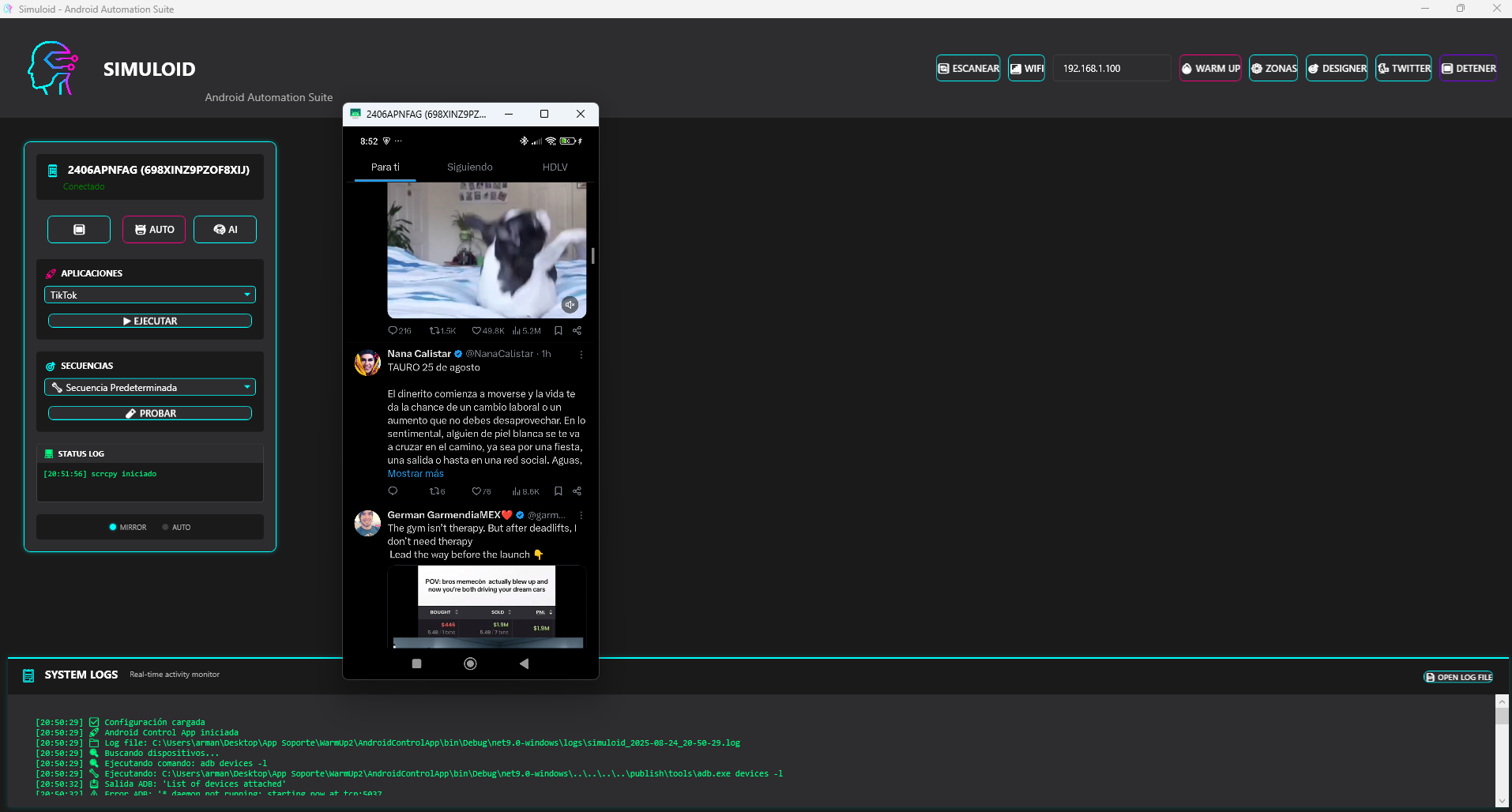Open Nana Calistar post options menu
This screenshot has height=812, width=1512.
tap(581, 355)
